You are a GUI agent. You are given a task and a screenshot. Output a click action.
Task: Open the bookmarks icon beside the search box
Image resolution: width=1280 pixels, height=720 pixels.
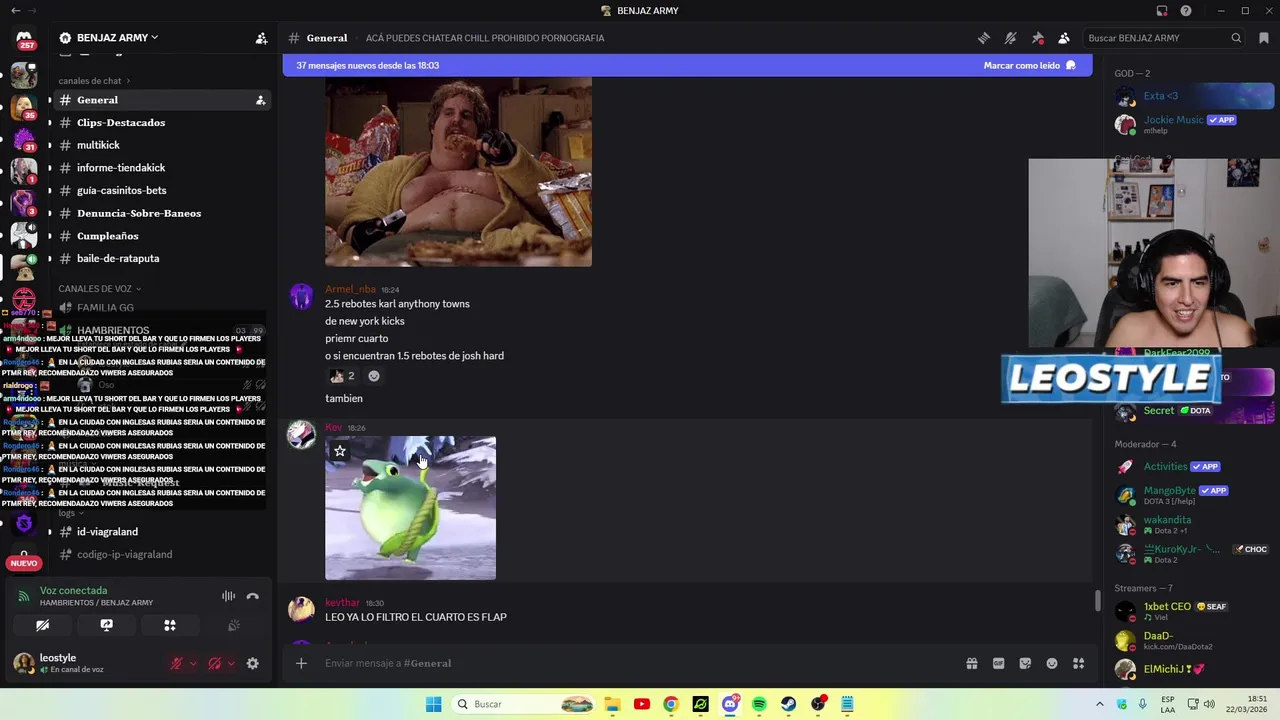click(1264, 38)
